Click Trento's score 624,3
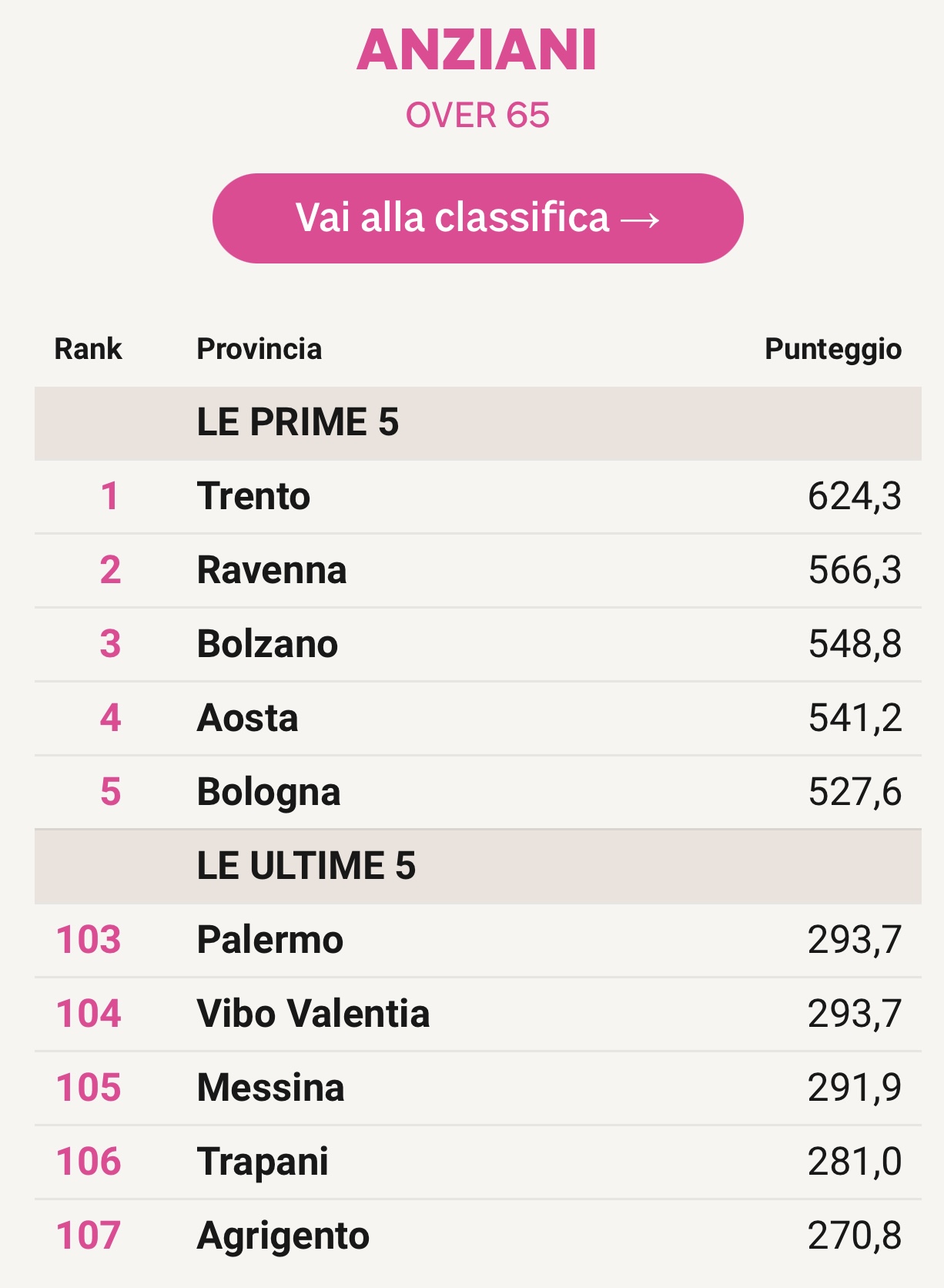Image resolution: width=944 pixels, height=1288 pixels. tap(854, 496)
